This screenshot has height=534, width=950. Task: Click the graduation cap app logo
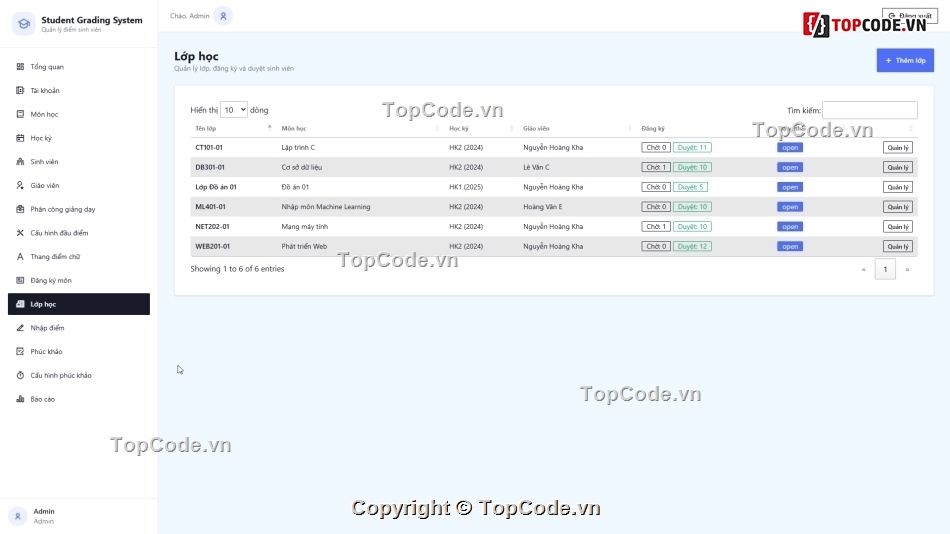(x=24, y=24)
